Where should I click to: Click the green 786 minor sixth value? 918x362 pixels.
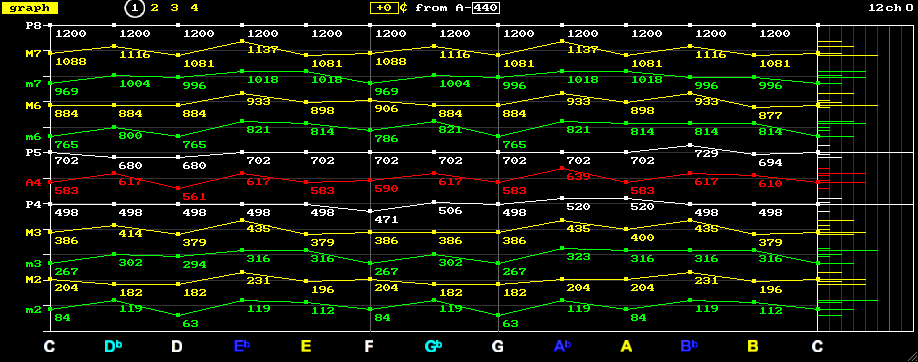386,139
